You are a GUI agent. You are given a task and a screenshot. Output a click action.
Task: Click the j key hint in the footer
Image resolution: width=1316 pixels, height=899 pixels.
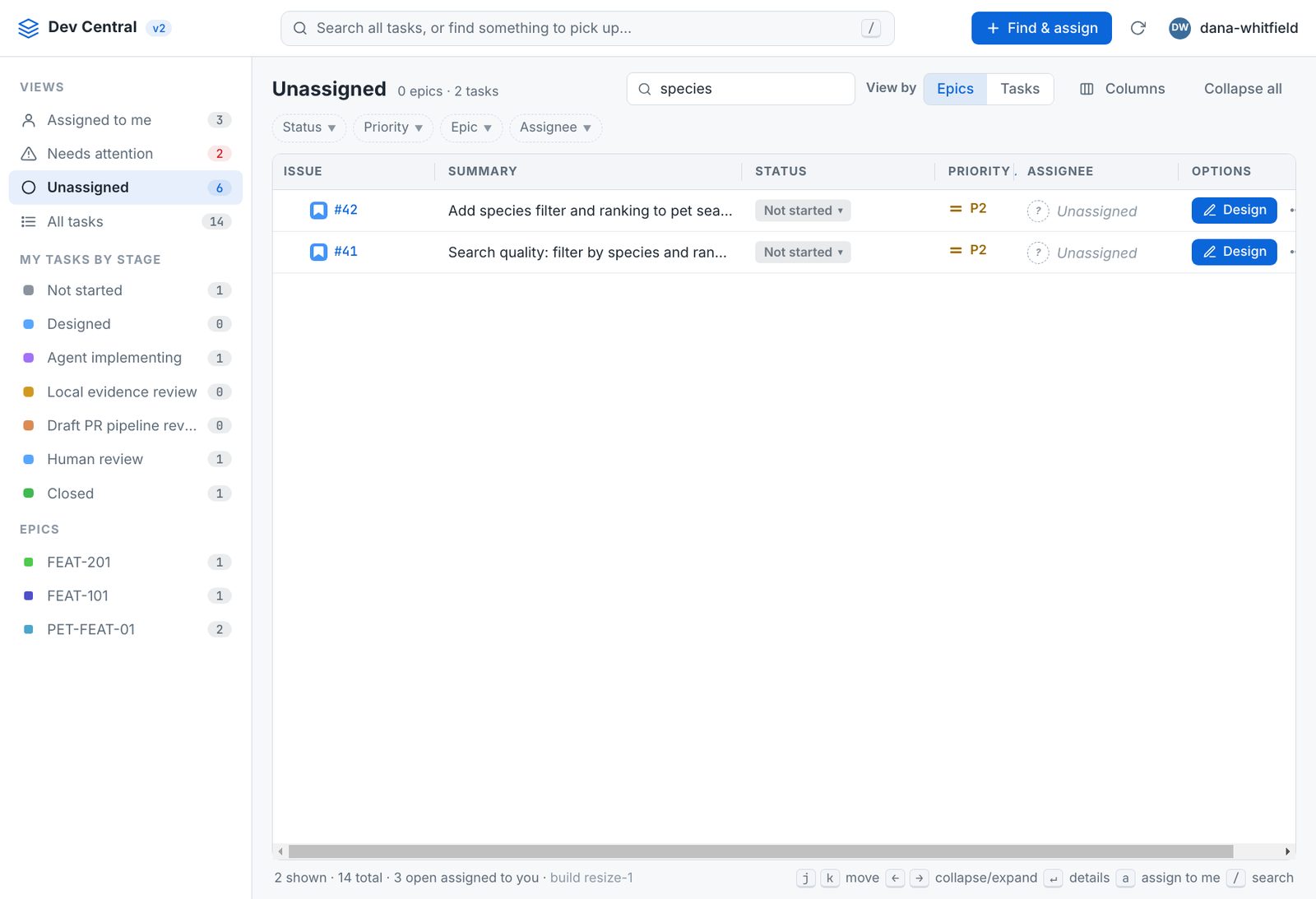pos(805,878)
